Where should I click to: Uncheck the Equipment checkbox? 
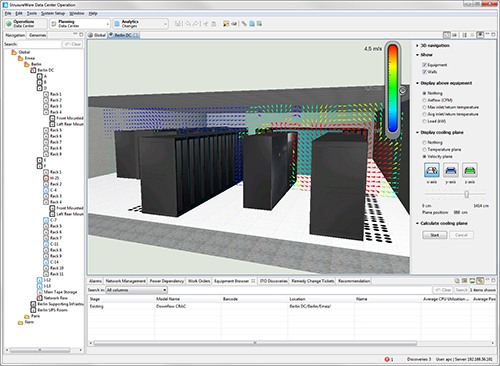tap(424, 65)
